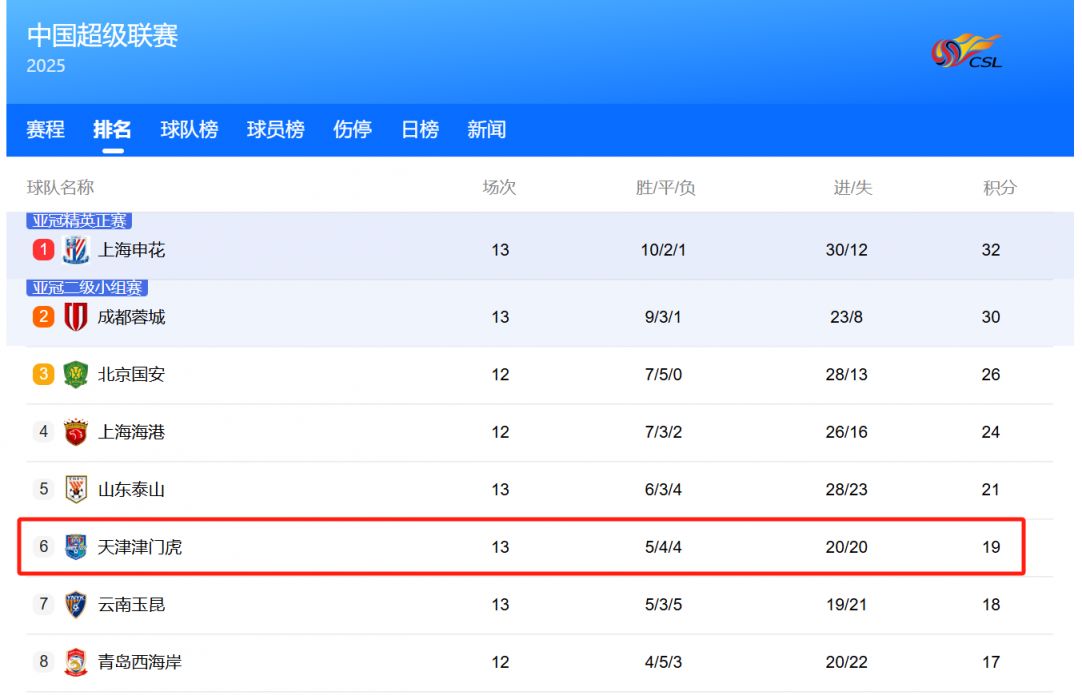Click the 亚冠精英正赛 tag
This screenshot has width=1082, height=695.
[x=79, y=220]
